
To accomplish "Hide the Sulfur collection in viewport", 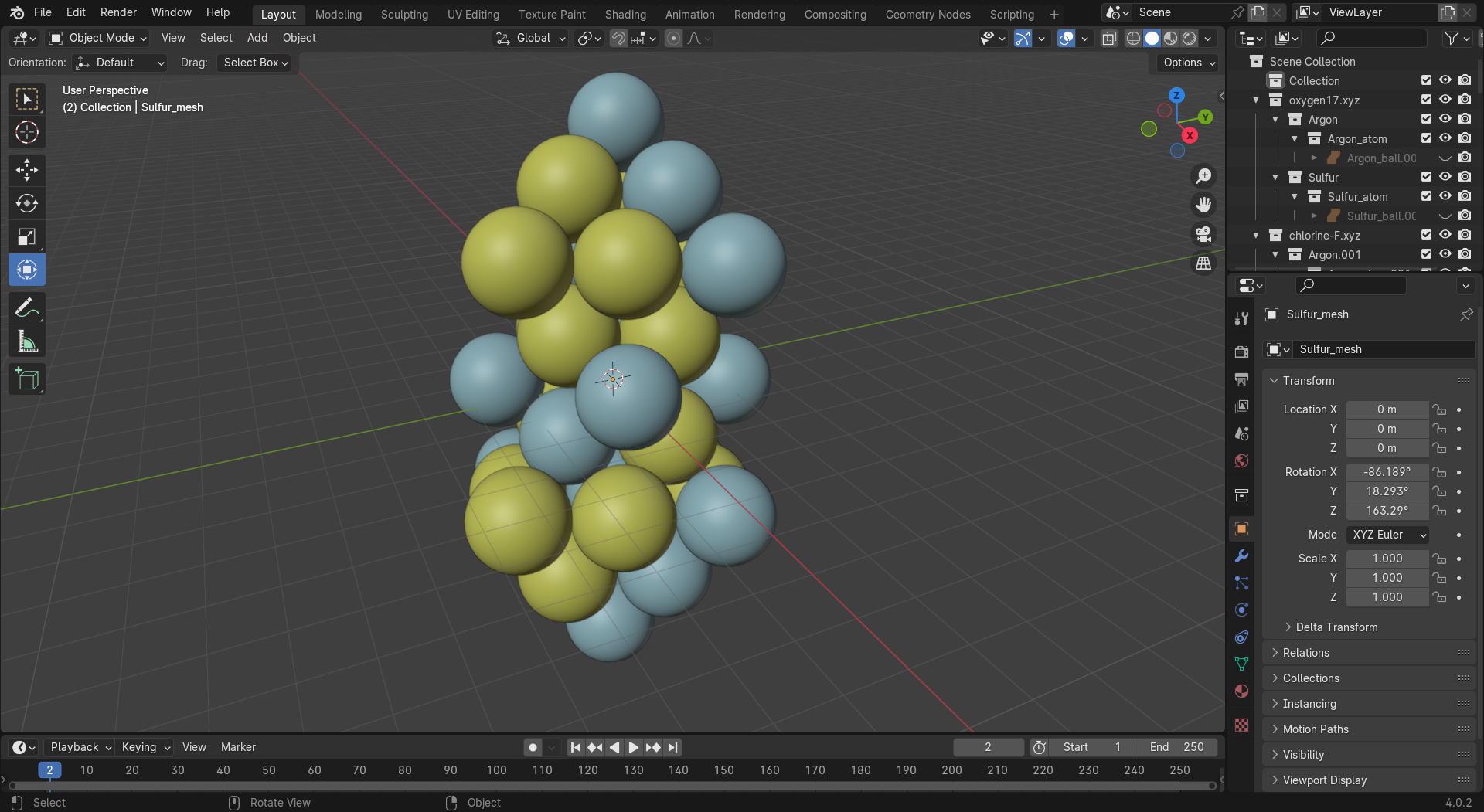I will [1445, 177].
